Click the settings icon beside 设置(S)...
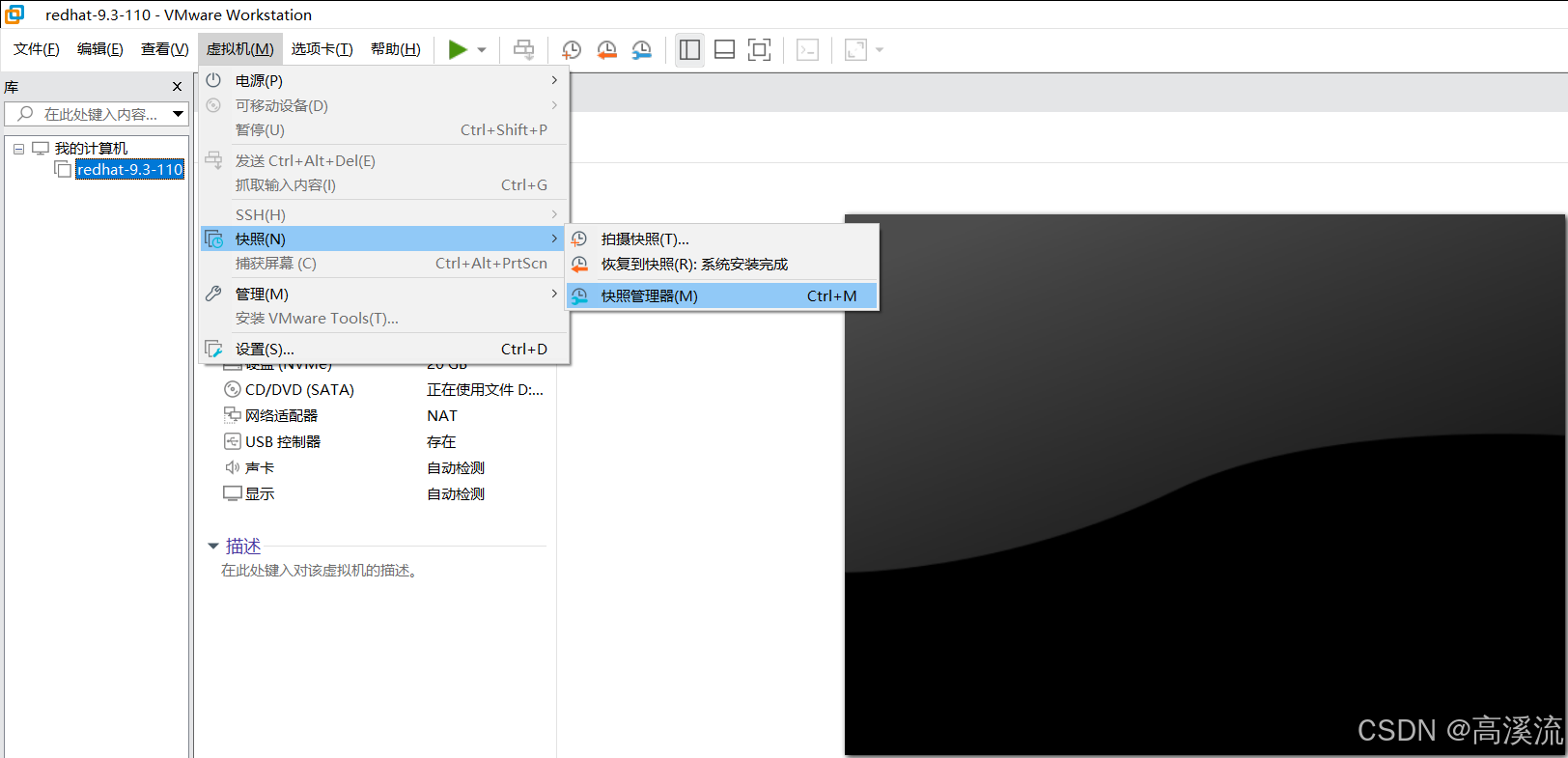 213,349
